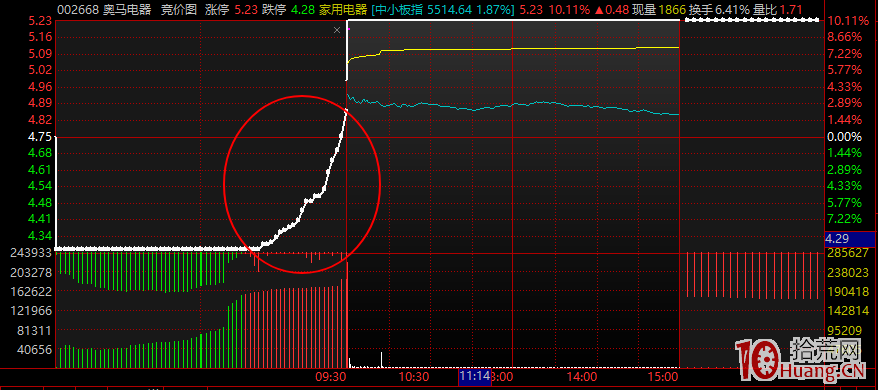Click 8.66% on the right percent axis
Screen dimensions: 878x390
[844, 37]
